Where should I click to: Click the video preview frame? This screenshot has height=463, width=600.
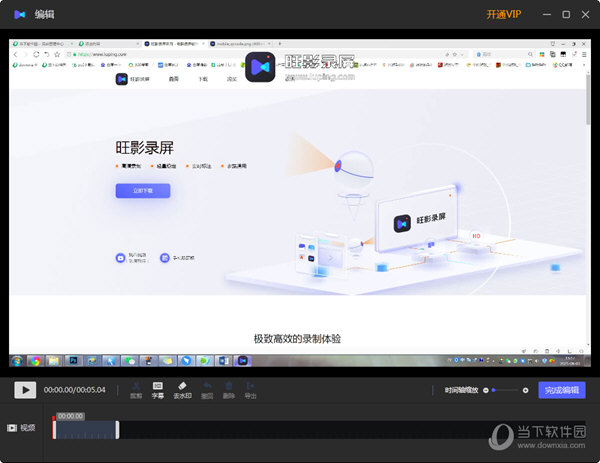point(300,203)
